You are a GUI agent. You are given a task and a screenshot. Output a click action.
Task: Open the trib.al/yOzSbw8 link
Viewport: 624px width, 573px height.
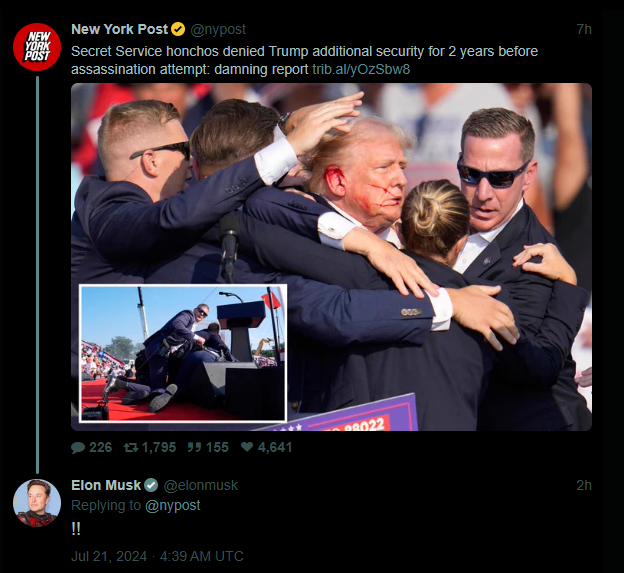[x=361, y=69]
